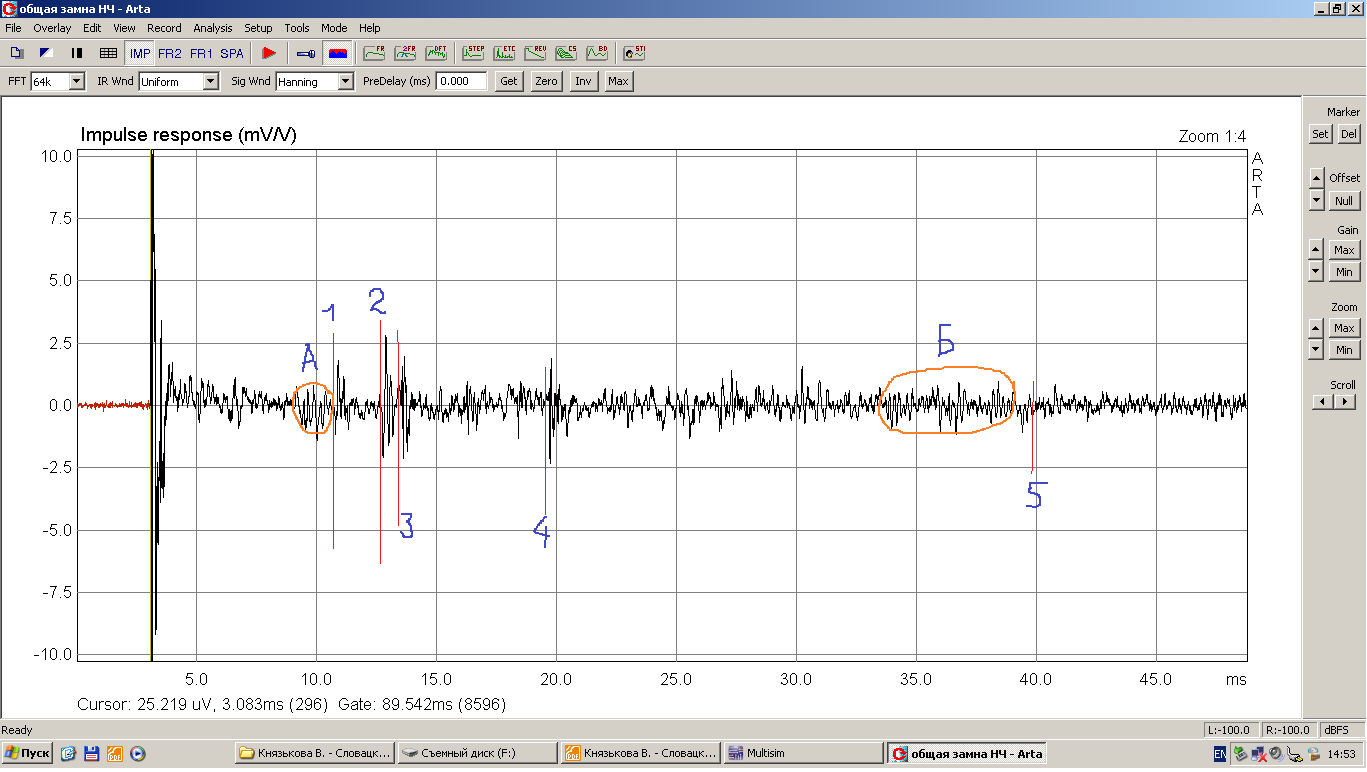Open the Overlay menu
Screen dimensions: 1367x772
point(52,28)
